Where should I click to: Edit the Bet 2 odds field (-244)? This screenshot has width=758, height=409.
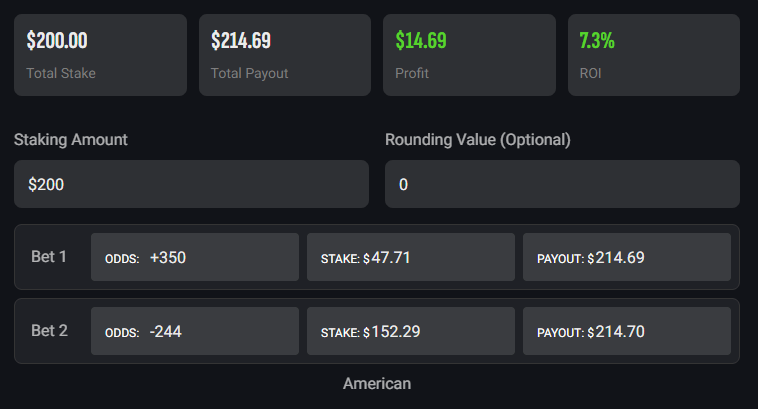[195, 331]
